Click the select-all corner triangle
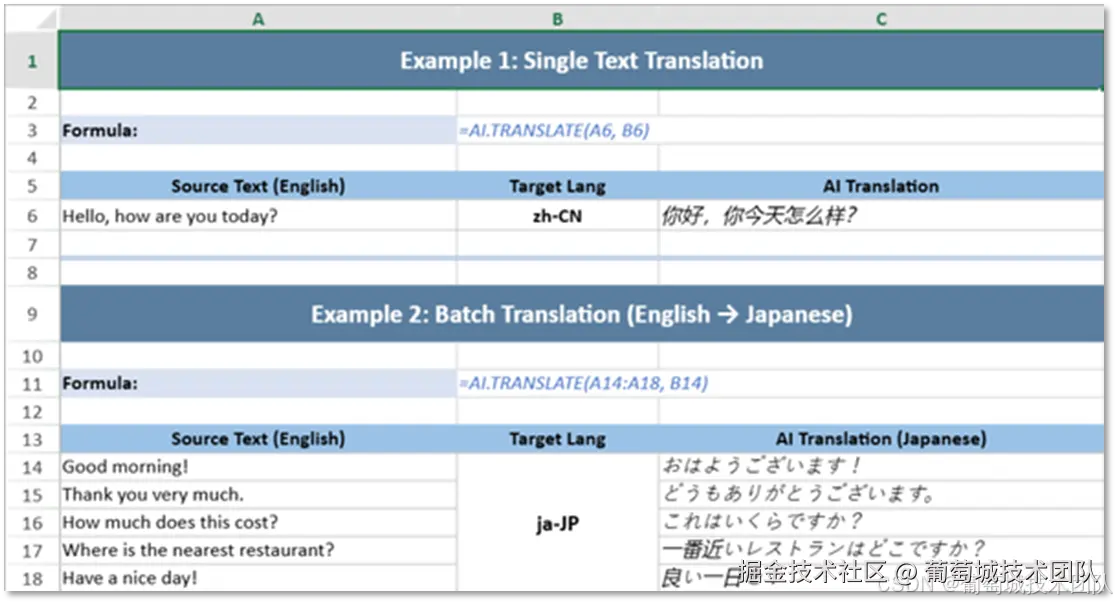 pyautogui.click(x=46, y=19)
